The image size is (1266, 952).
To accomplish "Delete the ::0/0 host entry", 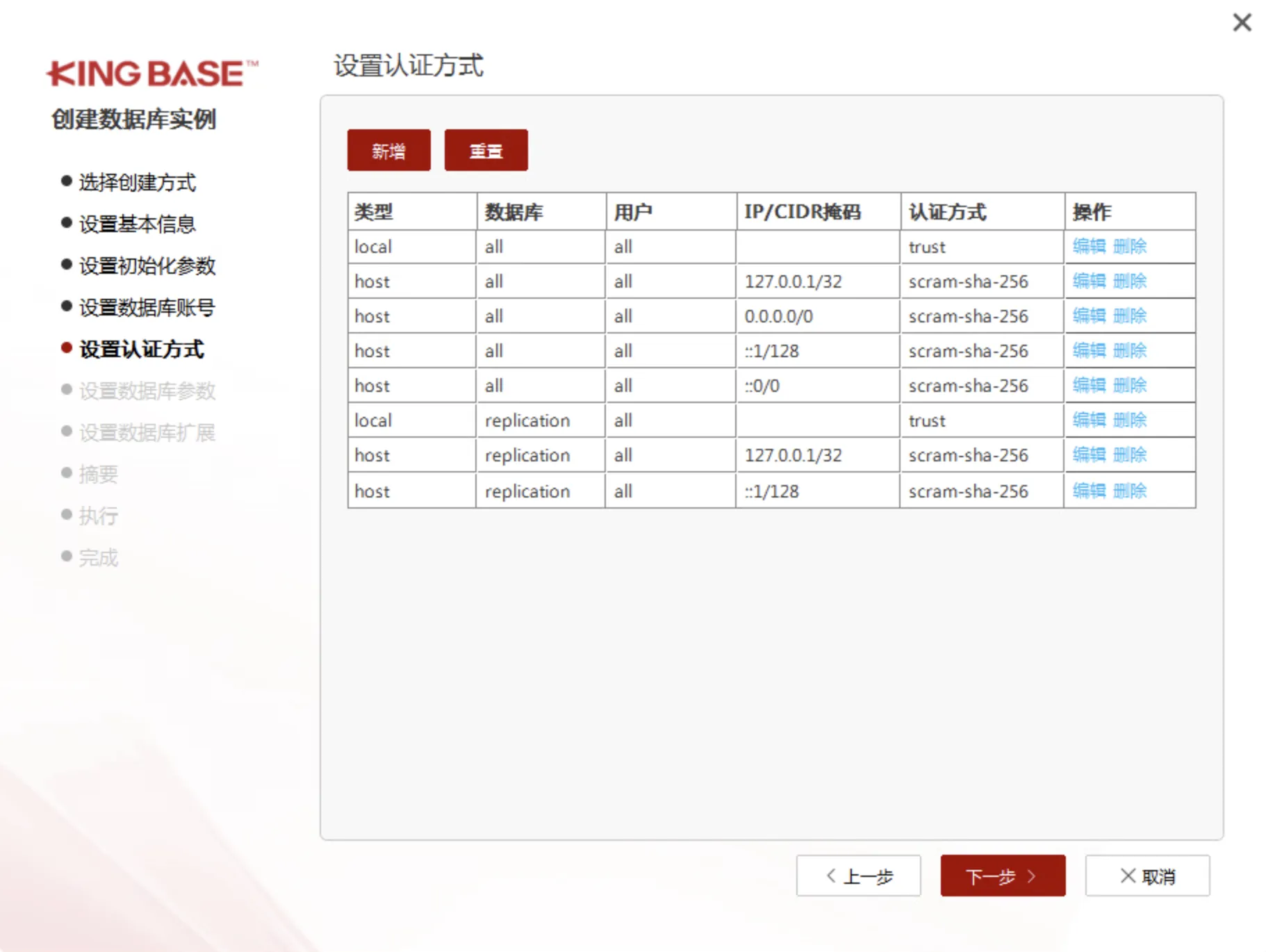I will pos(1131,386).
